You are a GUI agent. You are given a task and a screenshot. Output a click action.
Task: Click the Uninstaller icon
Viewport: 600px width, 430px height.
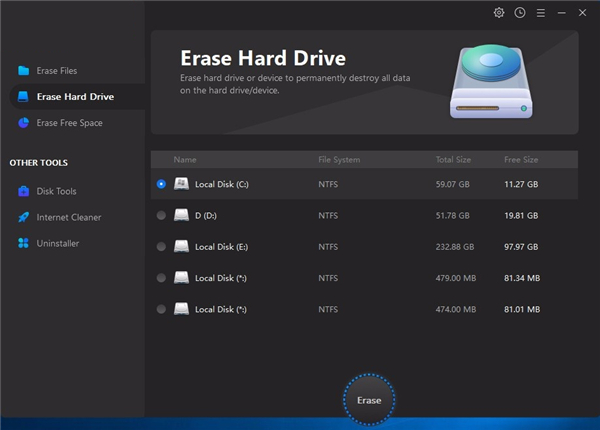coord(23,243)
